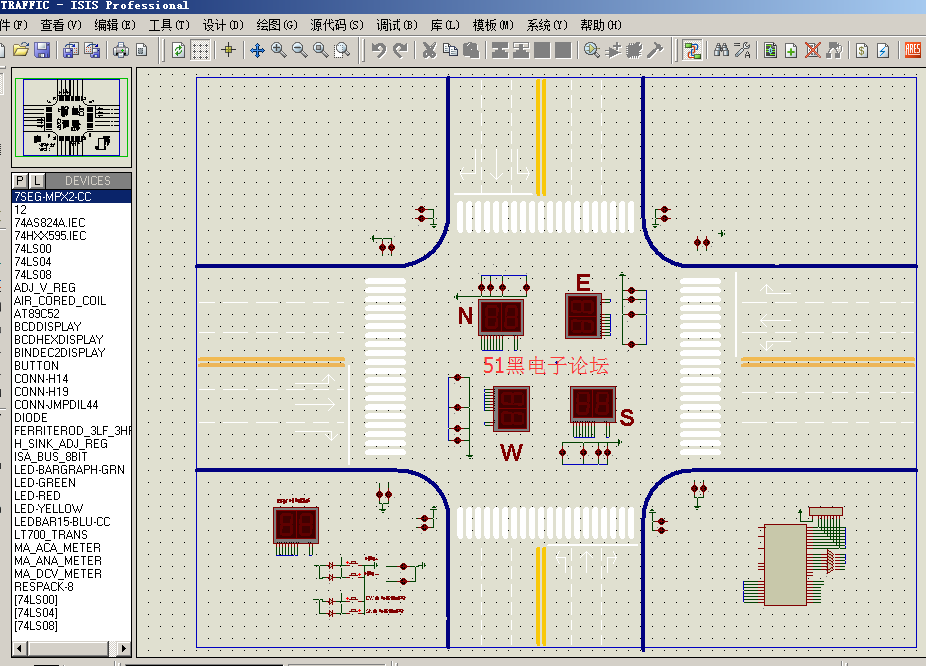926x666 pixels.
Task: Redraw the display with the refresh icon
Action: (x=178, y=50)
